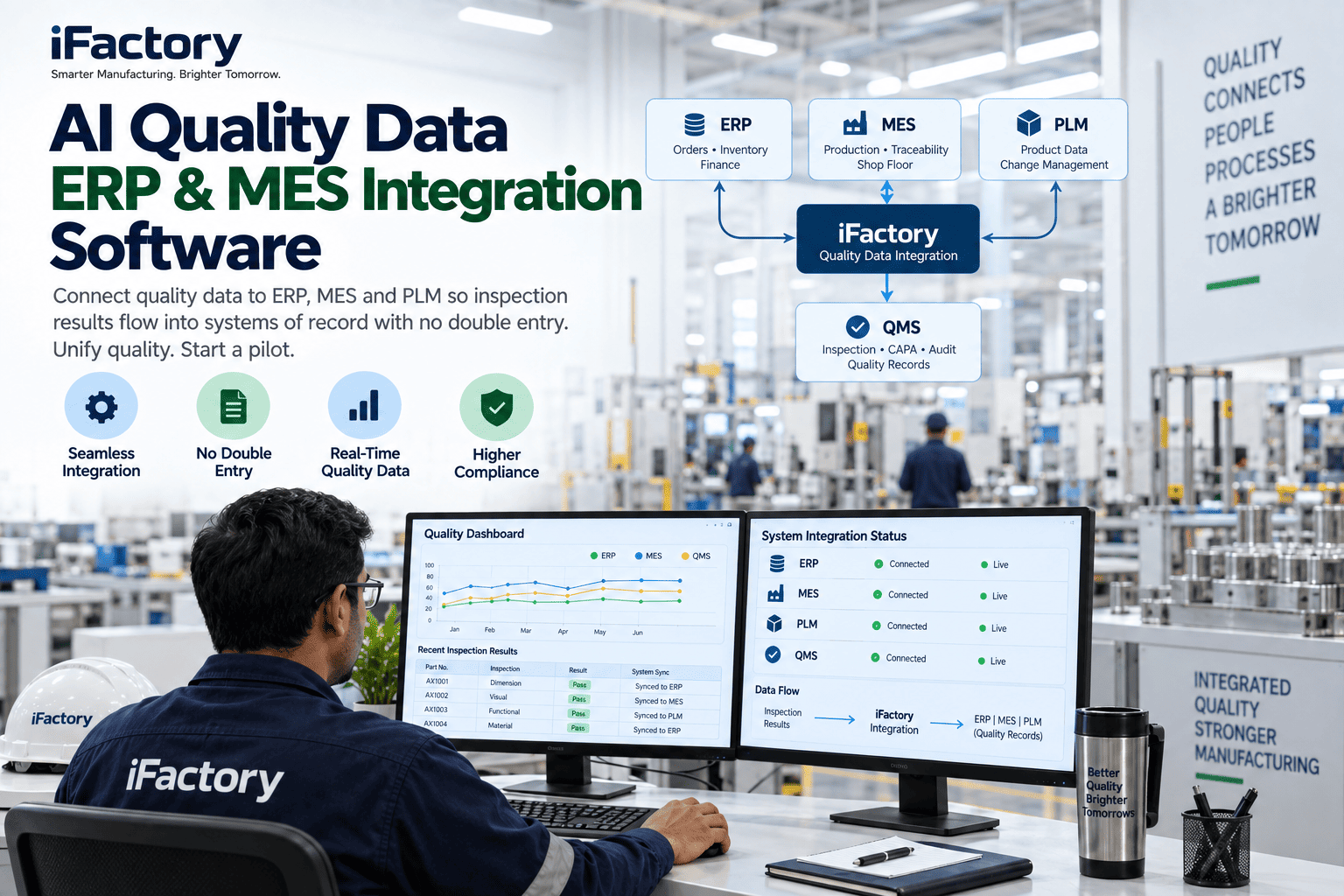Click the Functional inspection cell
This screenshot has width=1344, height=896.
click(504, 711)
